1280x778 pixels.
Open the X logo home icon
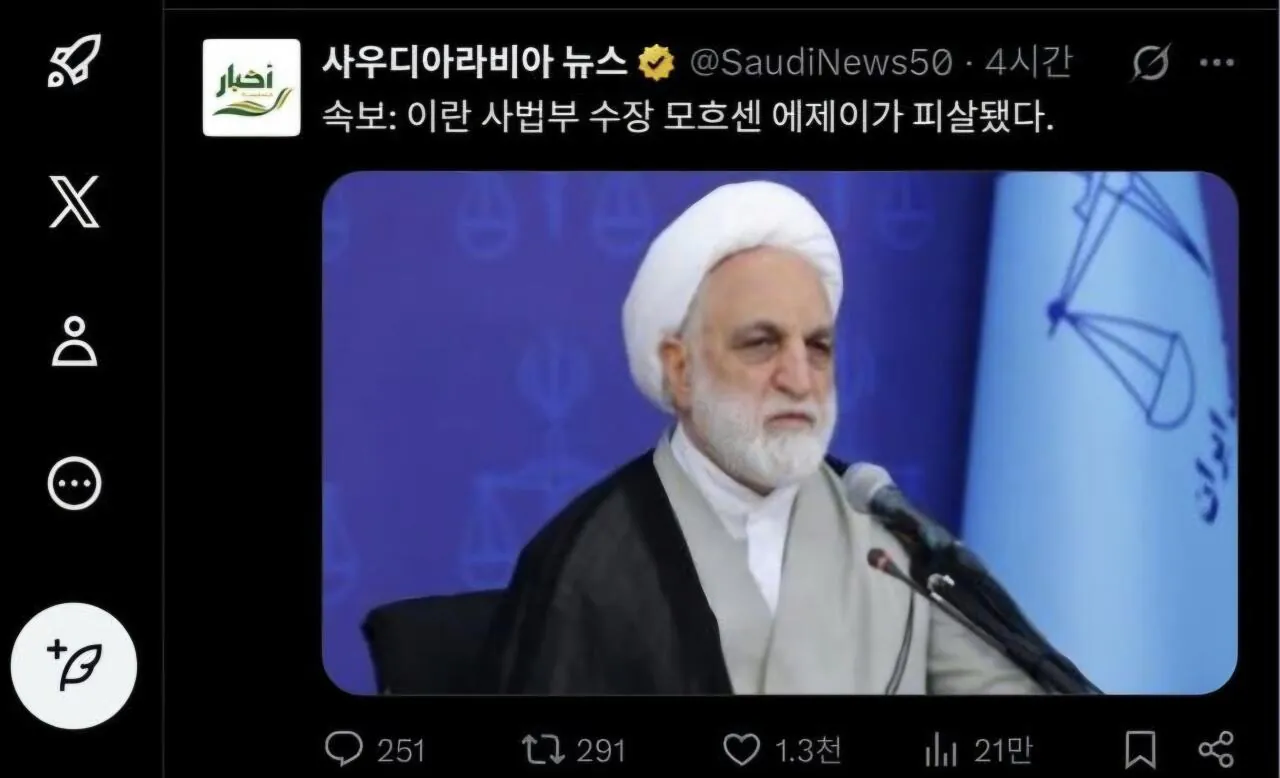pos(74,201)
